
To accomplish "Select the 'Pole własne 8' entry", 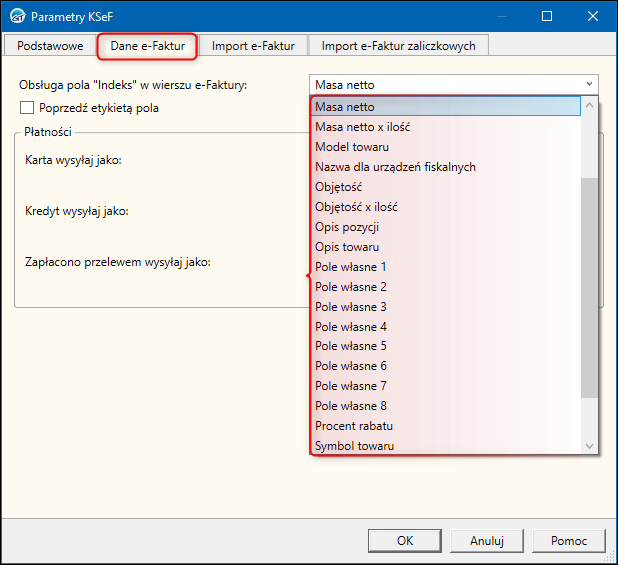I will [x=446, y=406].
